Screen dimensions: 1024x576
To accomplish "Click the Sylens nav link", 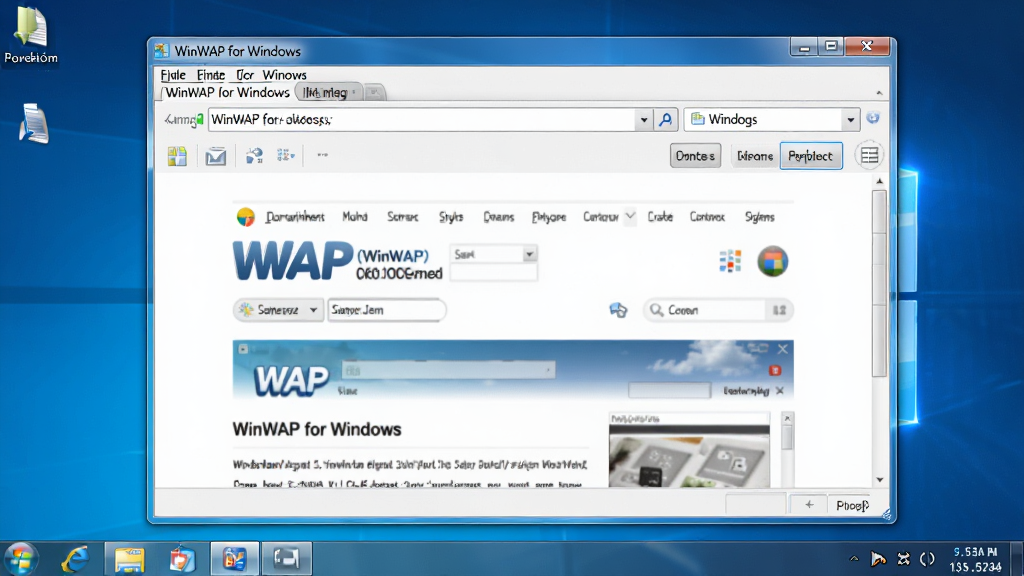I will tap(760, 217).
